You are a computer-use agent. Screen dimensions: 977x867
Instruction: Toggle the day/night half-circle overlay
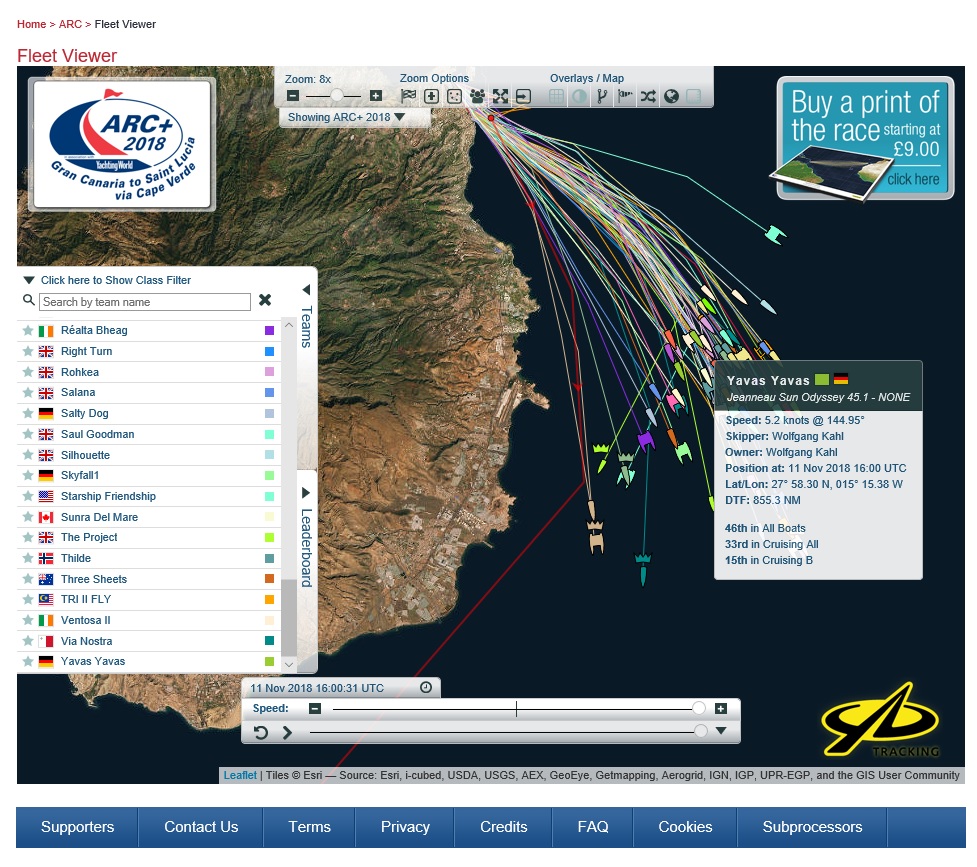[x=579, y=96]
